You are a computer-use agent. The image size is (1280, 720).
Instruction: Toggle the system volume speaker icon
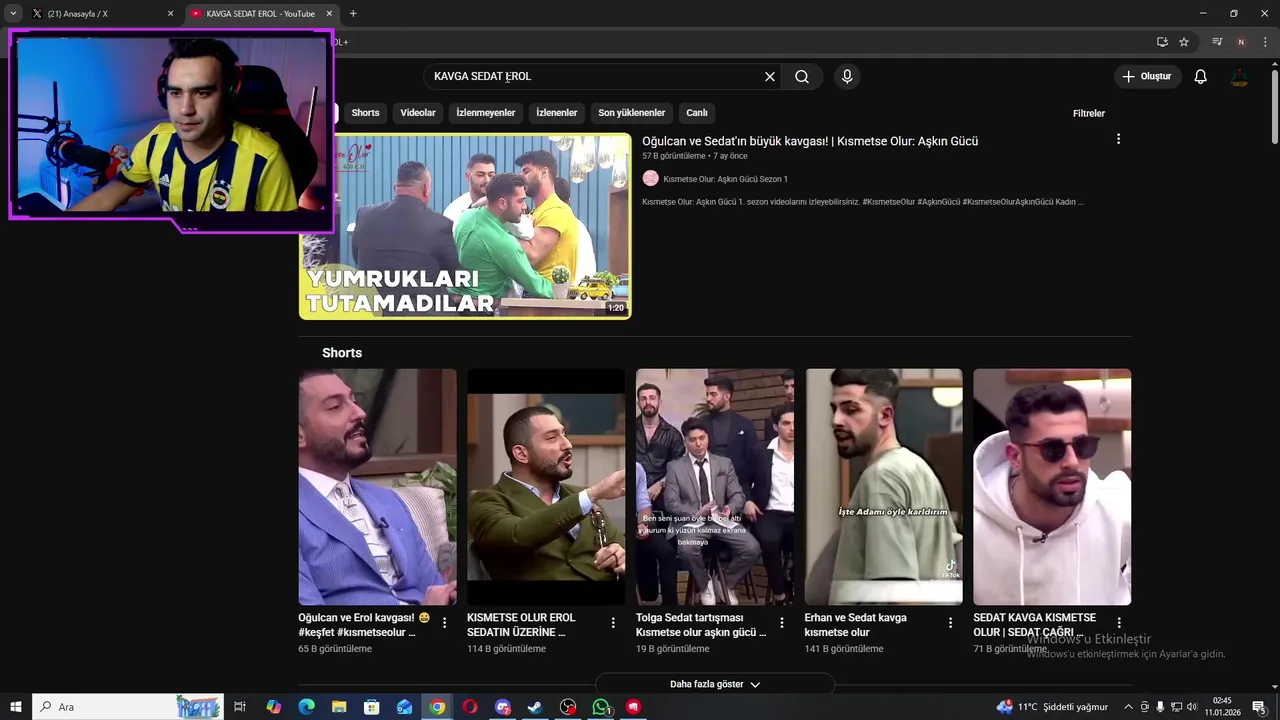pos(1192,707)
